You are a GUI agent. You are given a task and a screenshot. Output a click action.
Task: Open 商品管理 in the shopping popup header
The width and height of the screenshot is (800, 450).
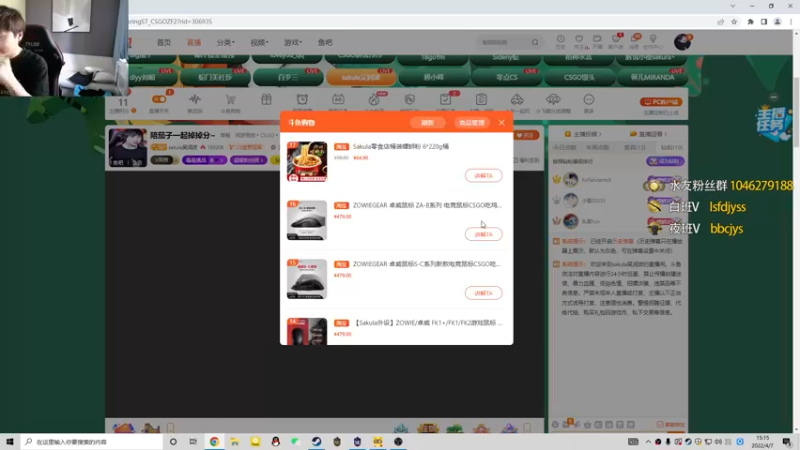point(471,122)
